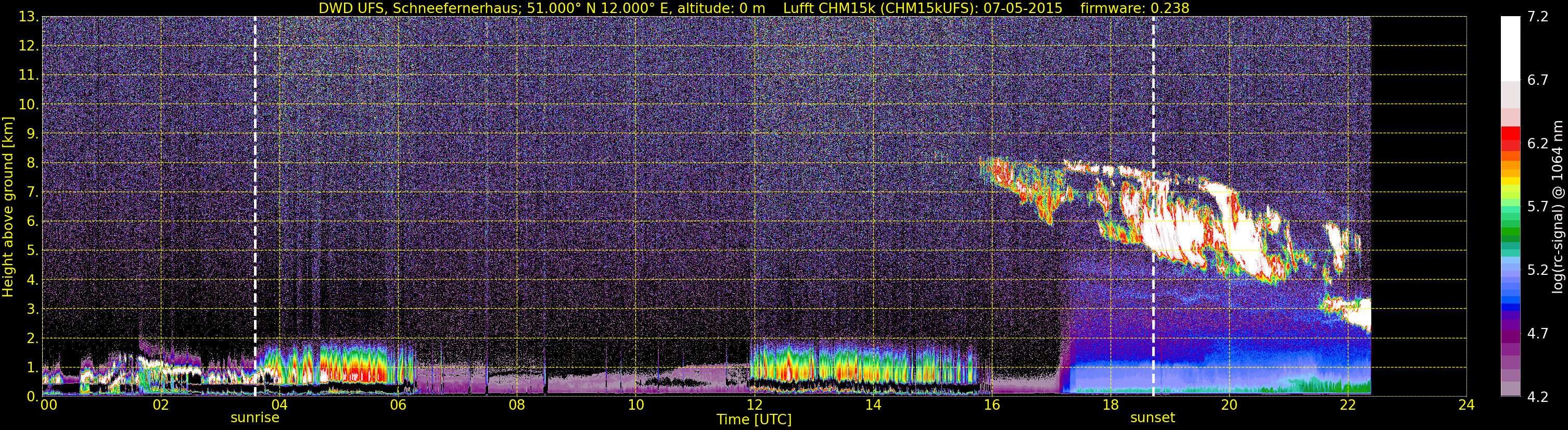
Task: Click the time axis tick label "14"
Action: click(873, 406)
